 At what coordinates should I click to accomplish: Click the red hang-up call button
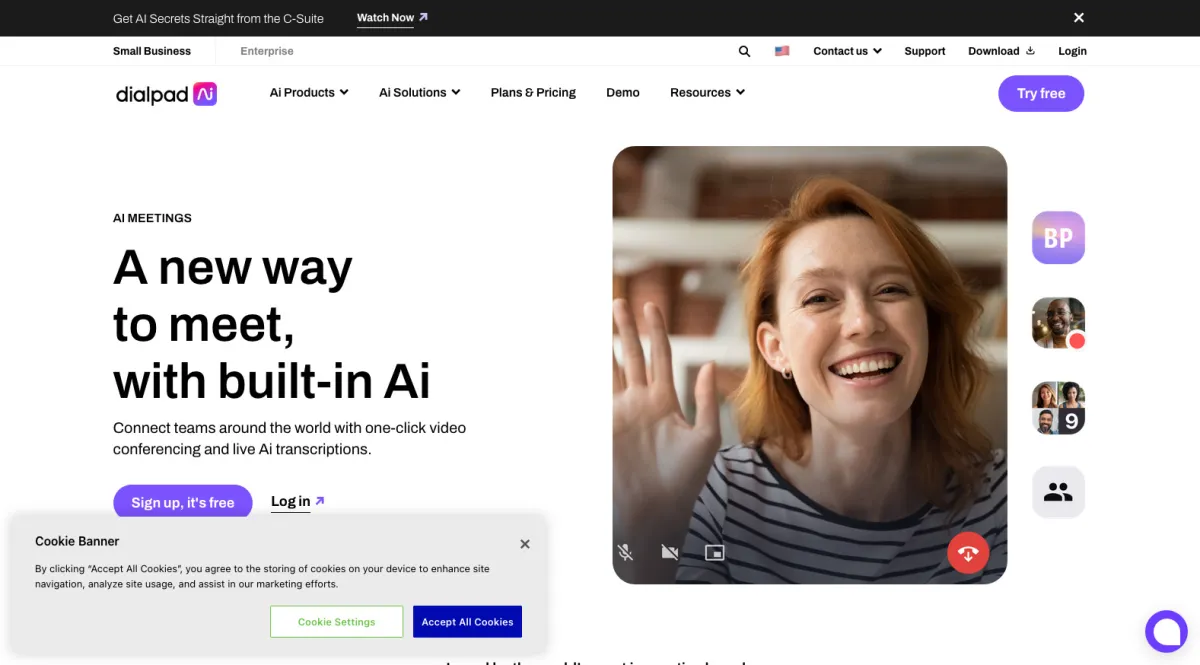(968, 552)
